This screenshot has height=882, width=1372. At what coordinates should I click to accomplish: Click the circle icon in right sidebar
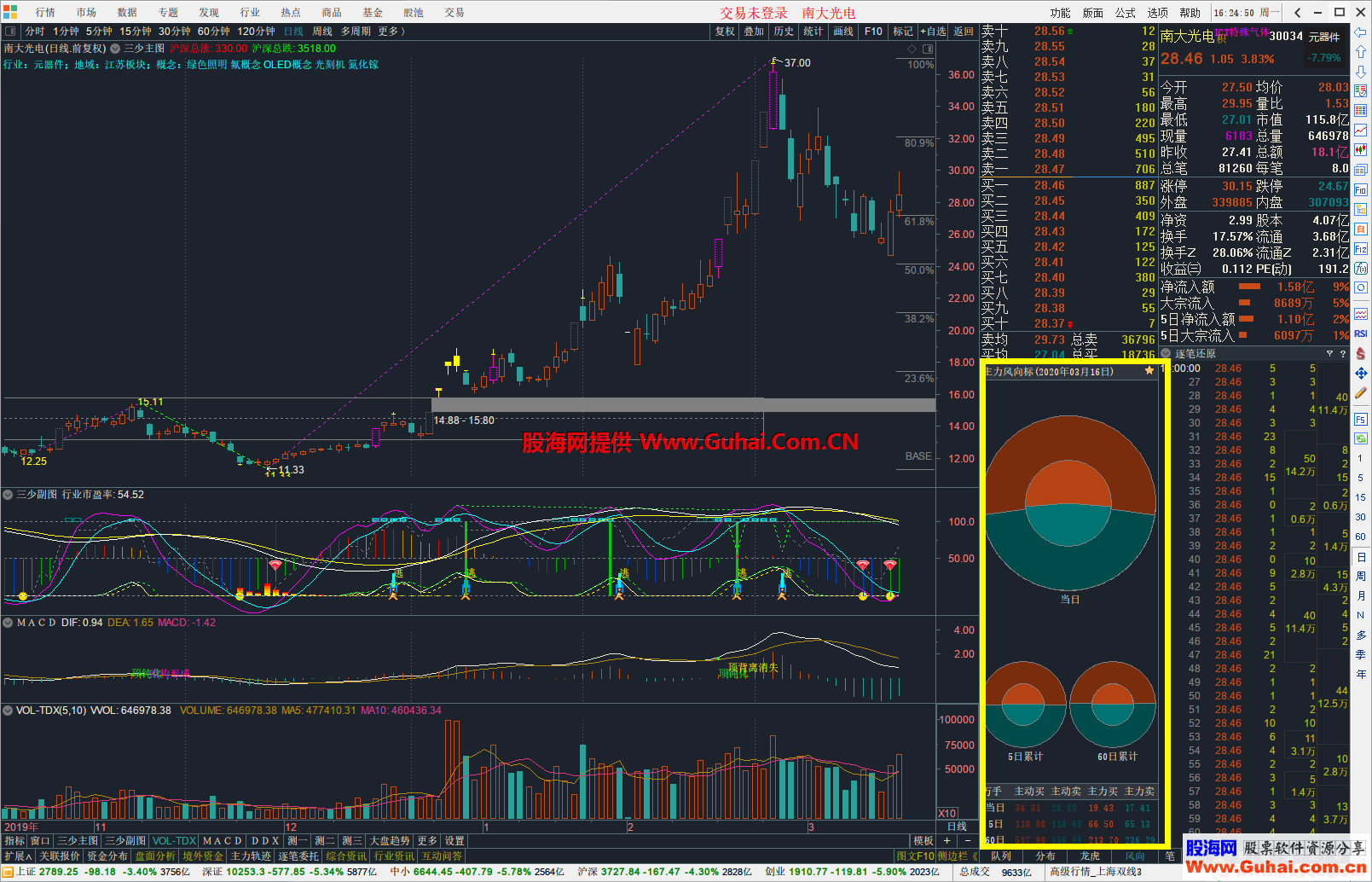(x=1360, y=288)
